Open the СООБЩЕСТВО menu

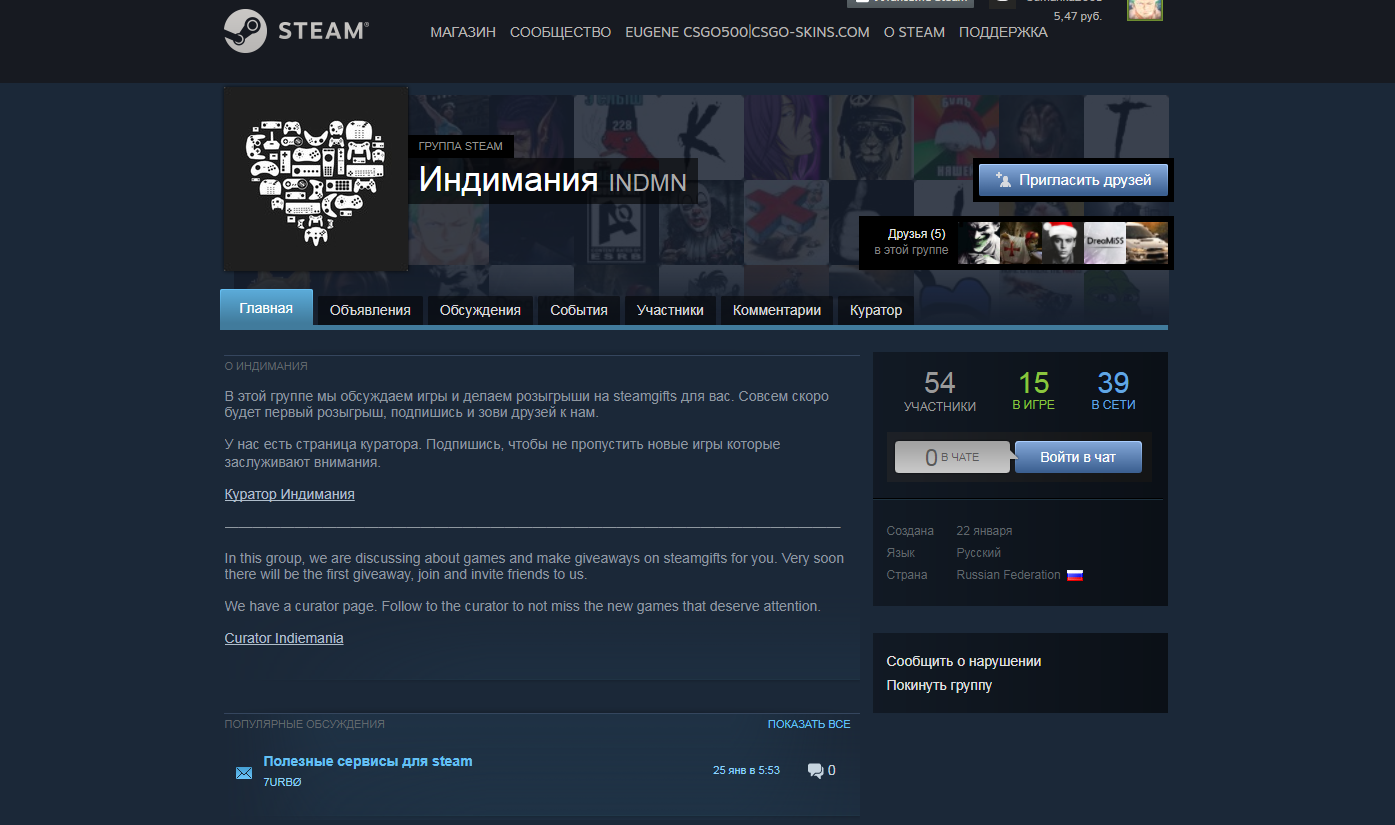click(x=560, y=32)
